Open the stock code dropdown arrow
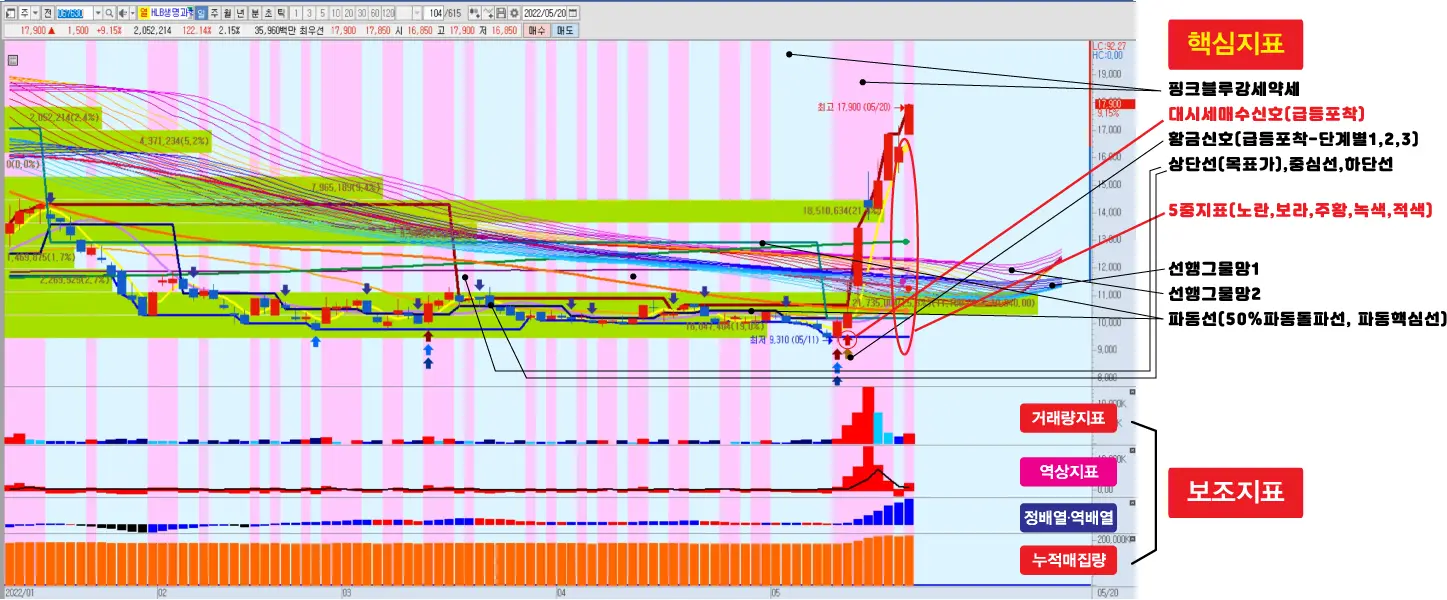1447x600 pixels. [97, 13]
